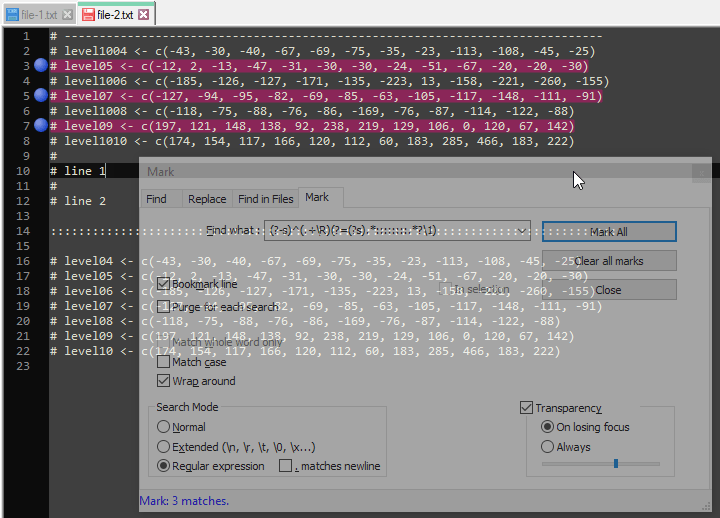Expand the Find what history dropdown
This screenshot has height=518, width=720.
[522, 231]
